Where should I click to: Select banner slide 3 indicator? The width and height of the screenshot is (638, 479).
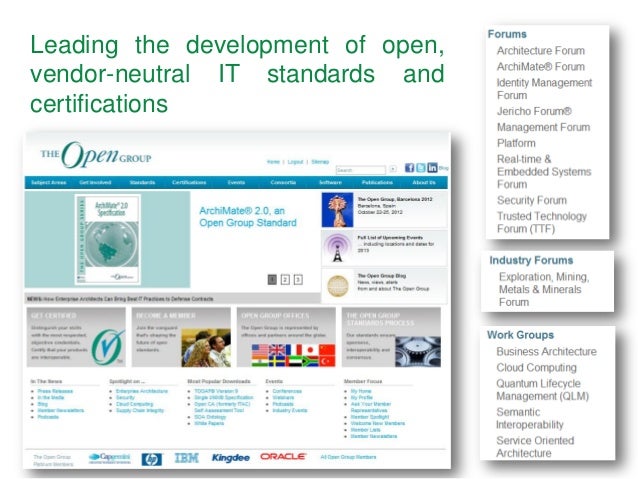coord(298,280)
